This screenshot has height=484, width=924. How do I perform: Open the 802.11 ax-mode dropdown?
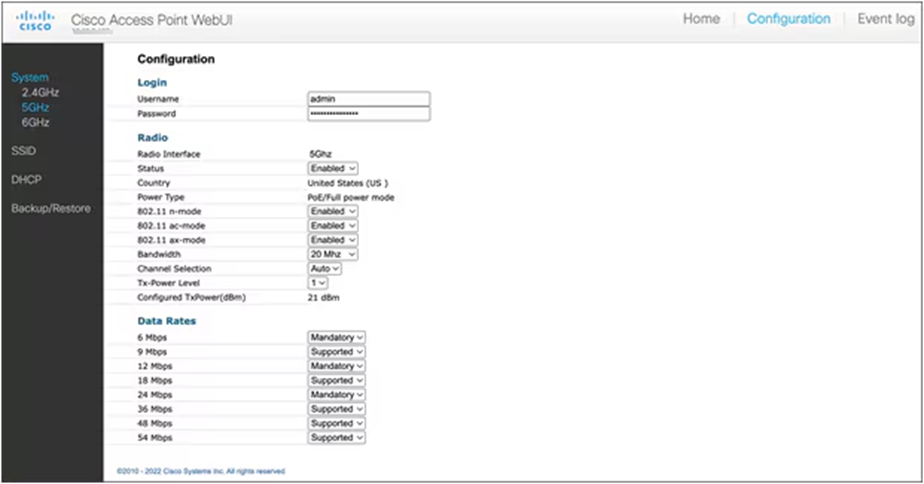tap(333, 240)
